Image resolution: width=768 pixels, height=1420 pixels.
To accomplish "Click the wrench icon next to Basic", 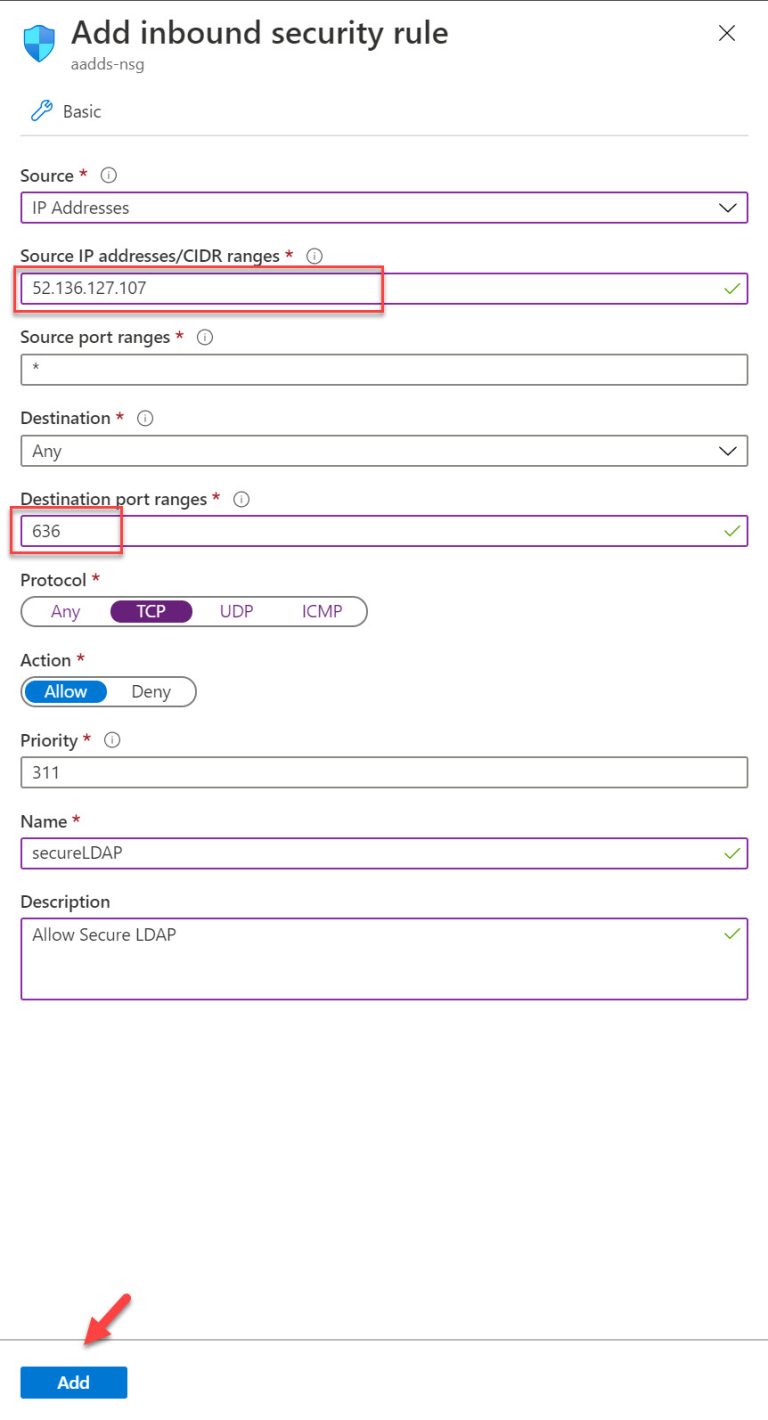I will pyautogui.click(x=38, y=110).
